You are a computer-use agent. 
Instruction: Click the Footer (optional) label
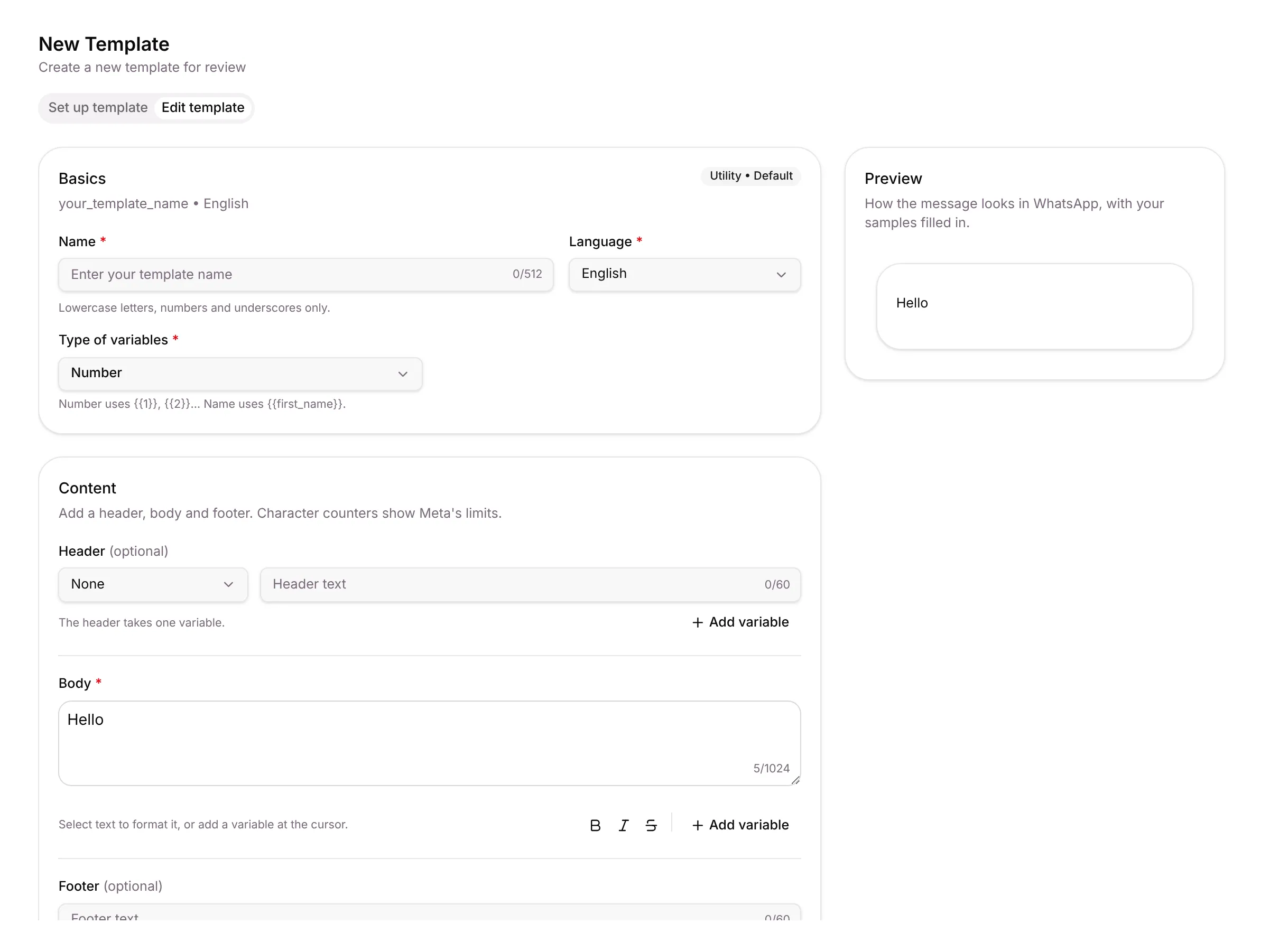pos(110,886)
